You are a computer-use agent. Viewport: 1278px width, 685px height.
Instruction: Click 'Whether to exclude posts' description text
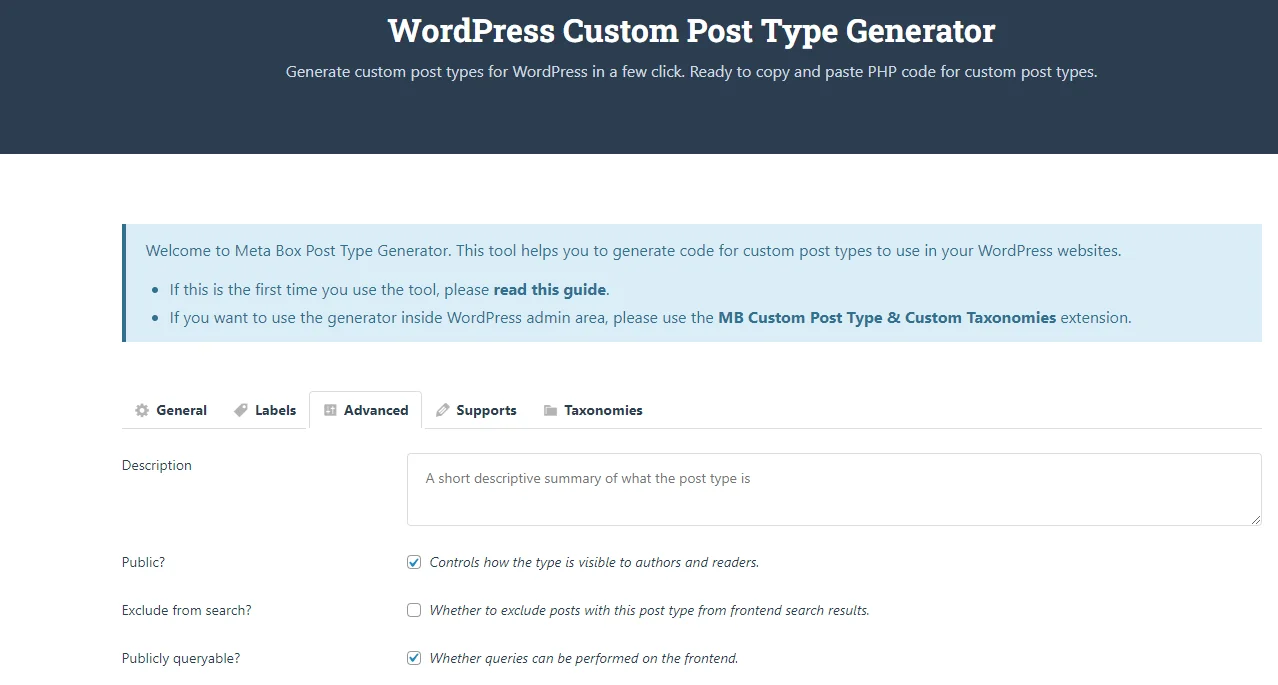(x=649, y=610)
